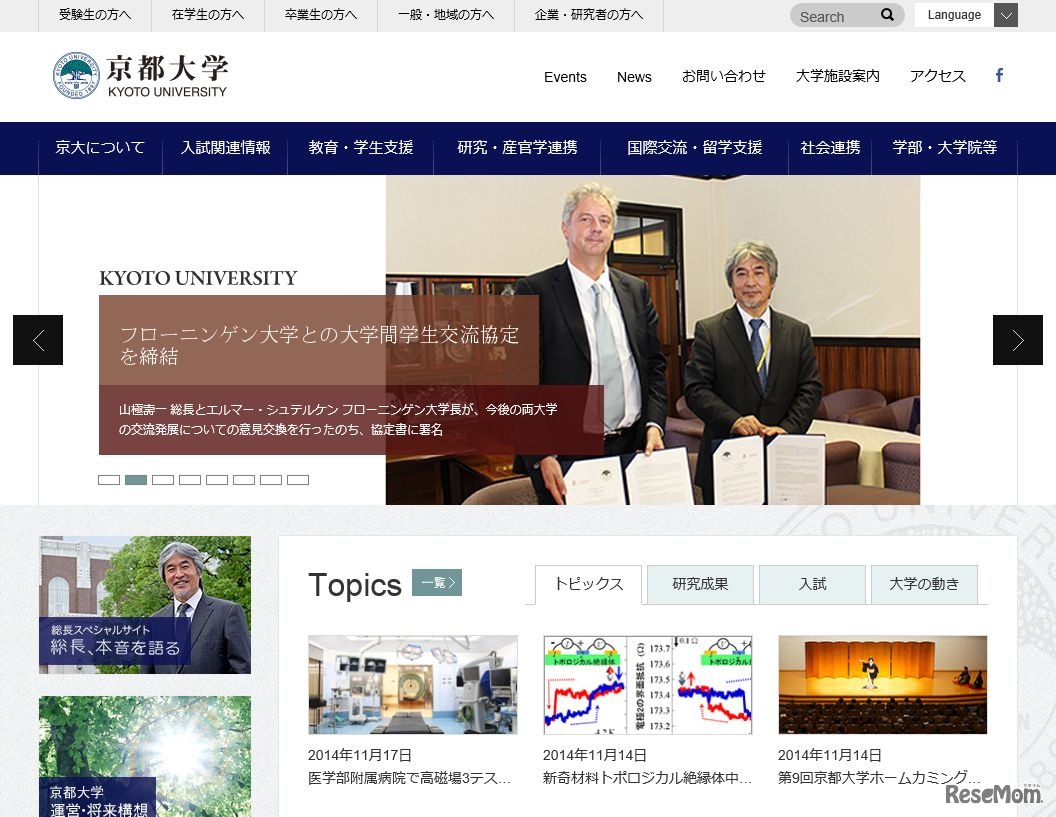Open the 教育・学生支援 menu item
Viewport: 1056px width, 817px height.
360,146
